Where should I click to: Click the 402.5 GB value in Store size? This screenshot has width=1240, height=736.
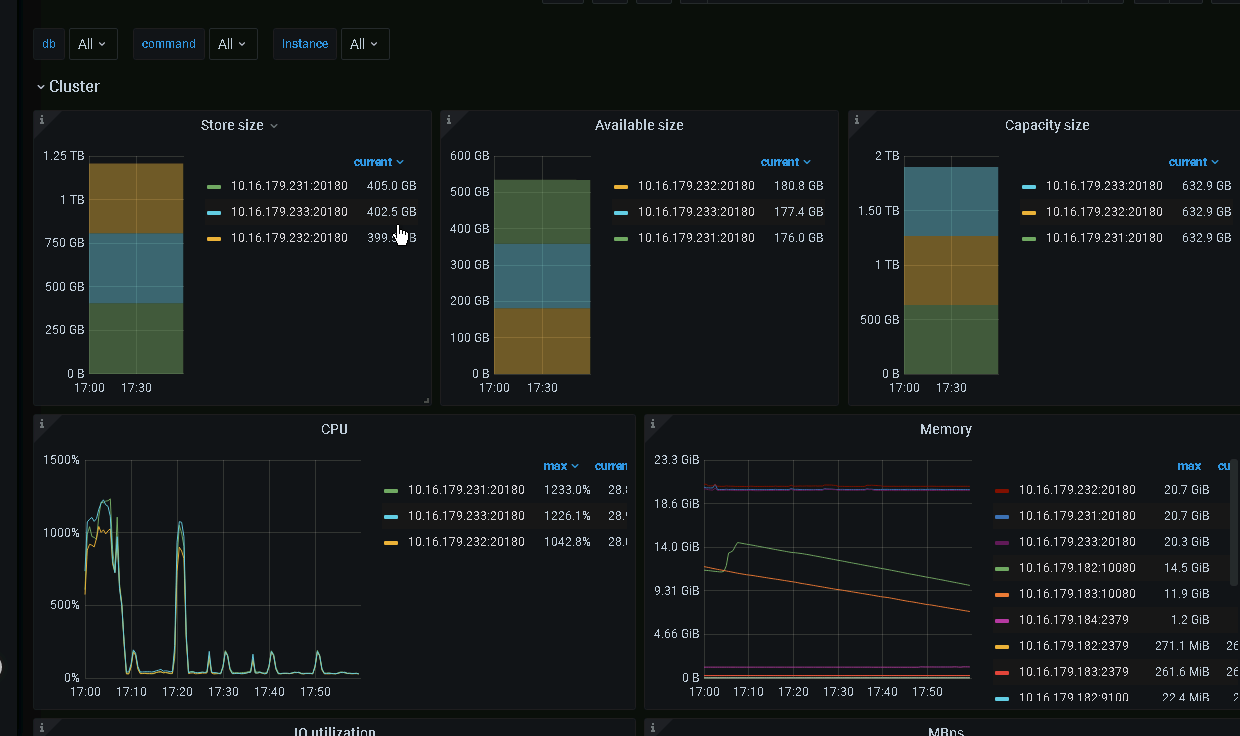click(391, 212)
